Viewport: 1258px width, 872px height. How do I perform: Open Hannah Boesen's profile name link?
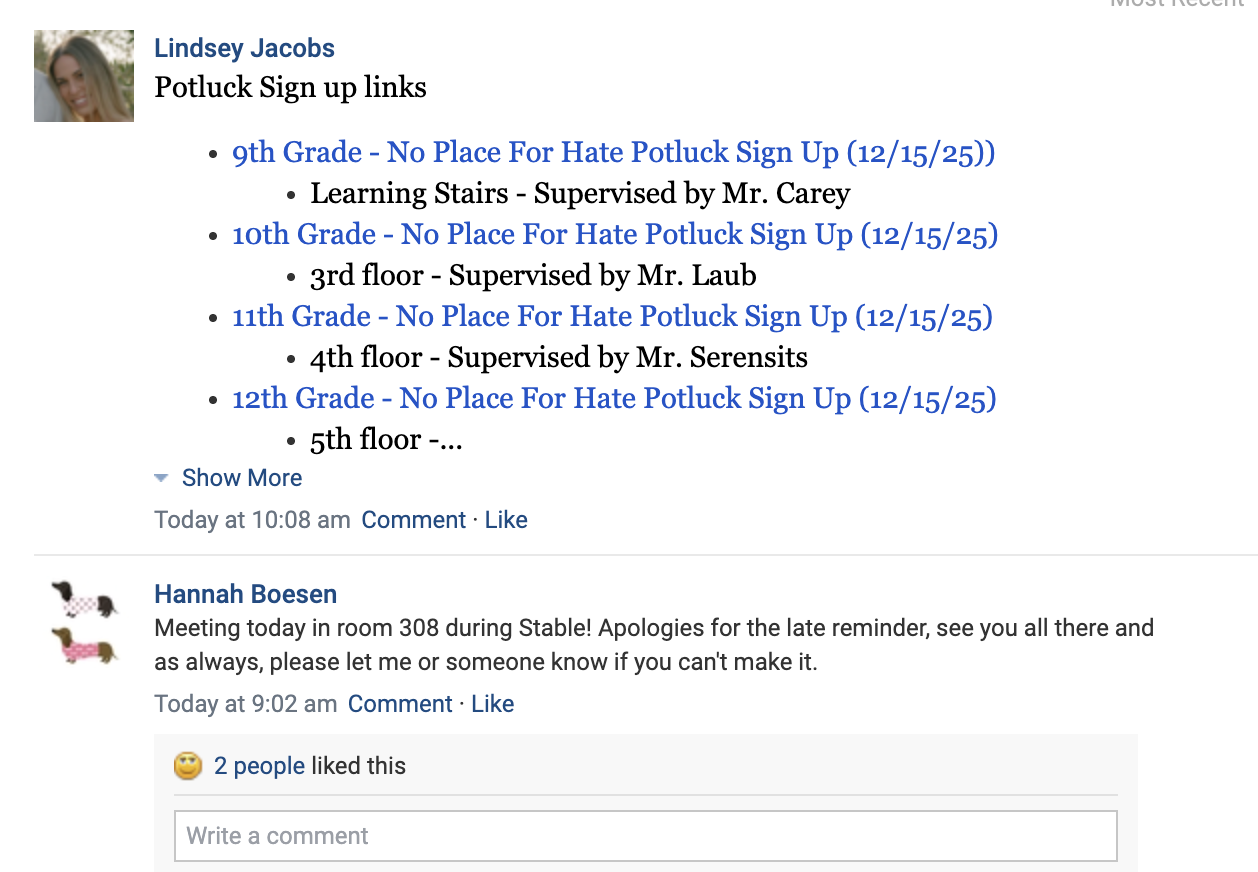pos(245,594)
